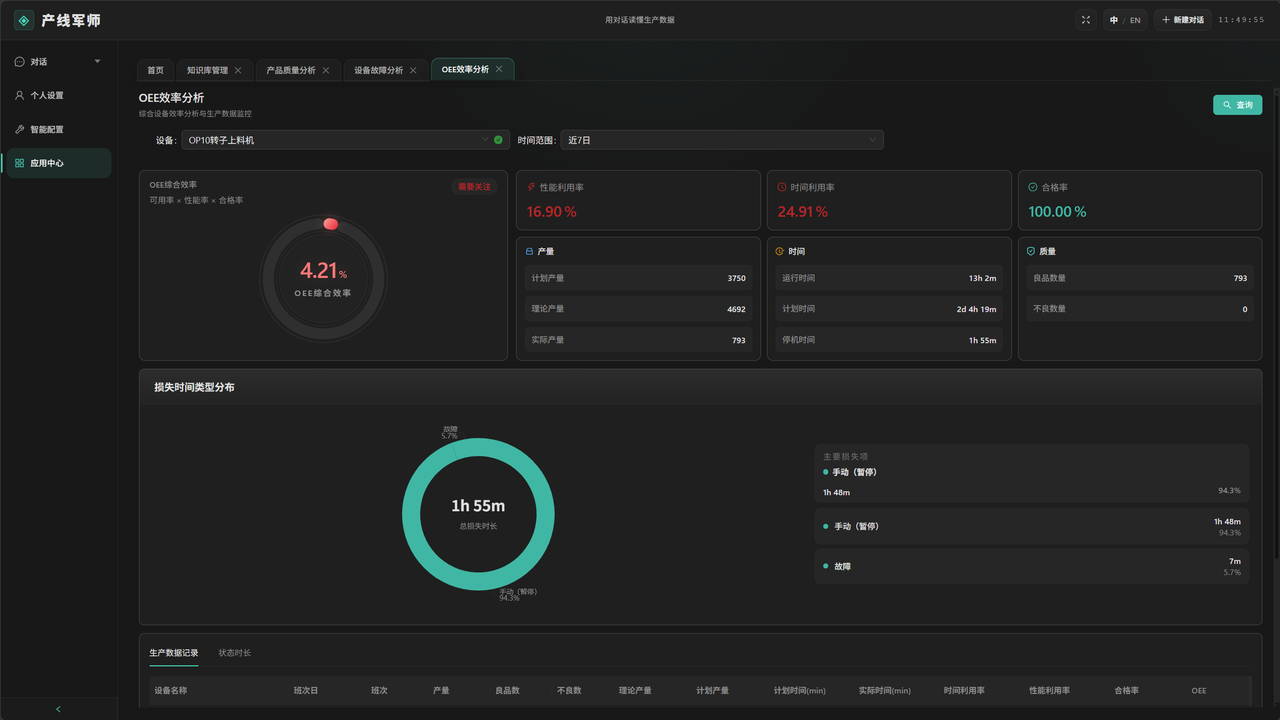Viewport: 1280px width, 720px height.
Task: Open the 时间范围 dropdown set to 近7日
Action: click(x=722, y=140)
